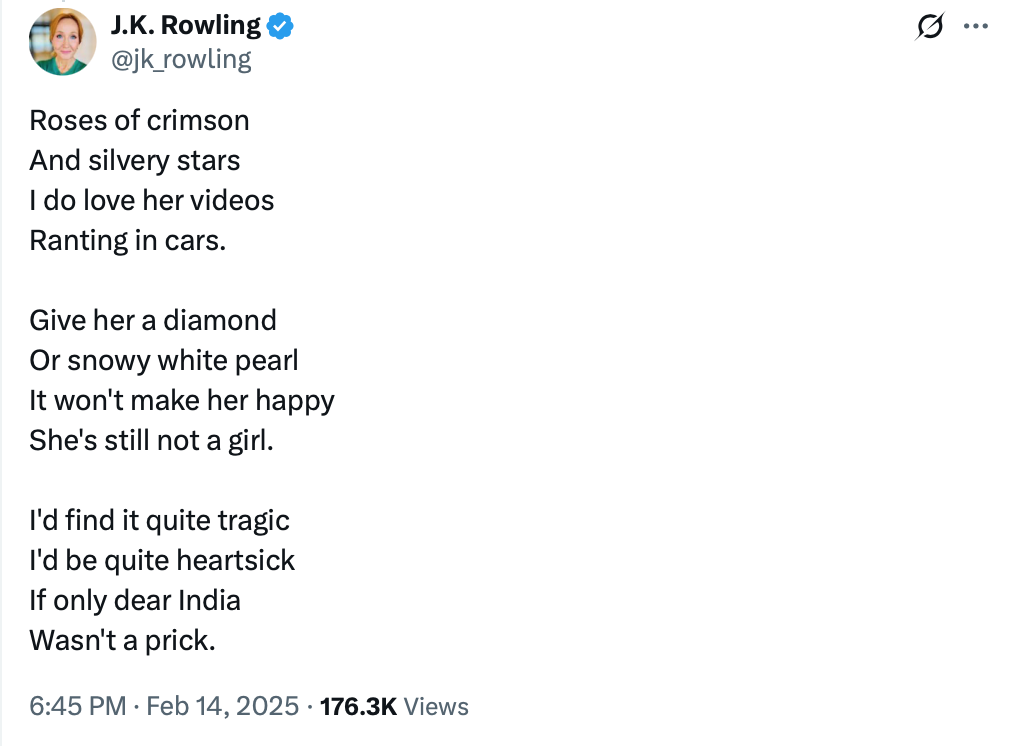1018x746 pixels.
Task: Click the line 'I'd find it quite tragic'
Action: [160, 520]
